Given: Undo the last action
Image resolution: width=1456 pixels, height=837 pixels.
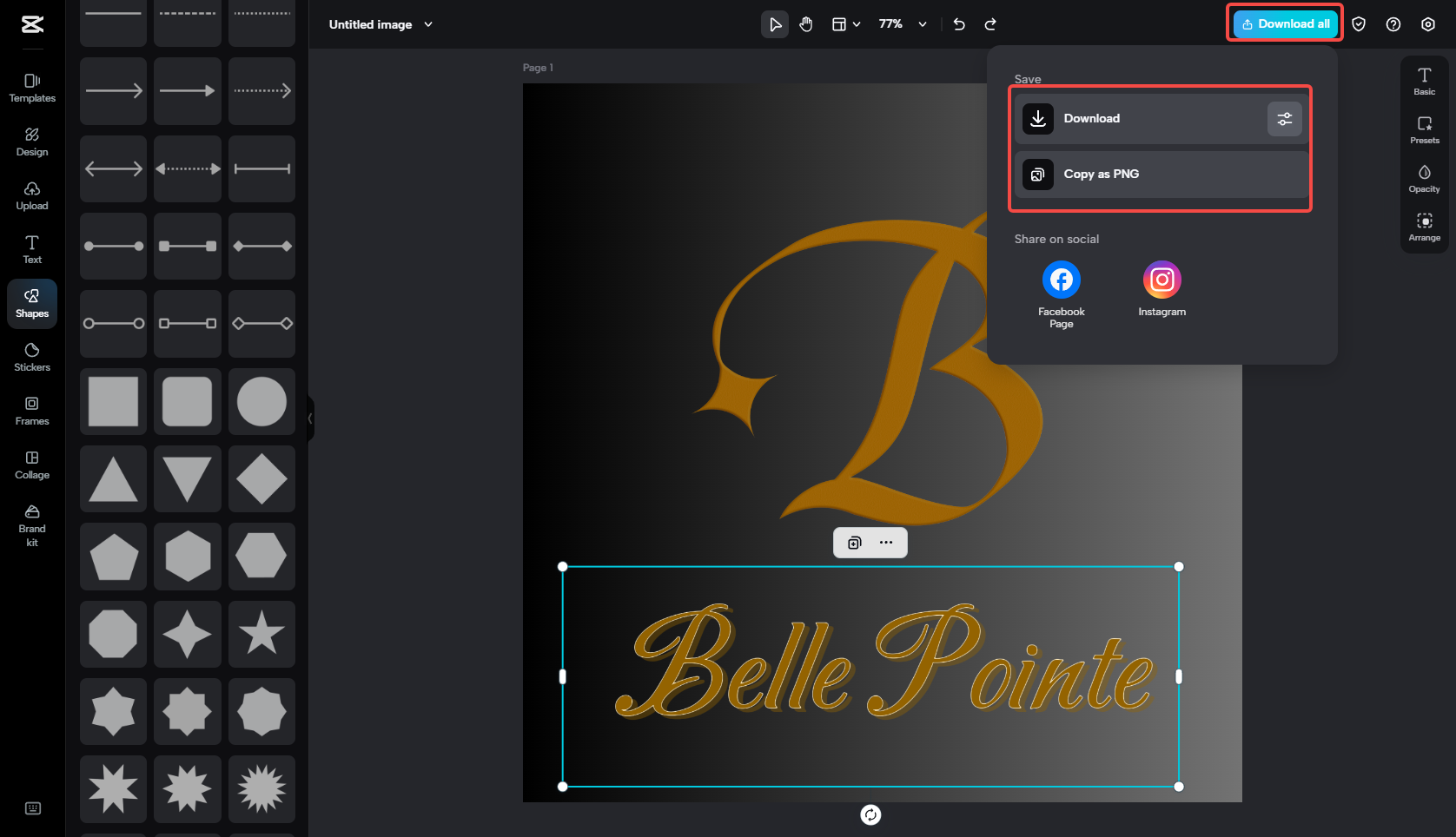Looking at the screenshot, I should [959, 24].
